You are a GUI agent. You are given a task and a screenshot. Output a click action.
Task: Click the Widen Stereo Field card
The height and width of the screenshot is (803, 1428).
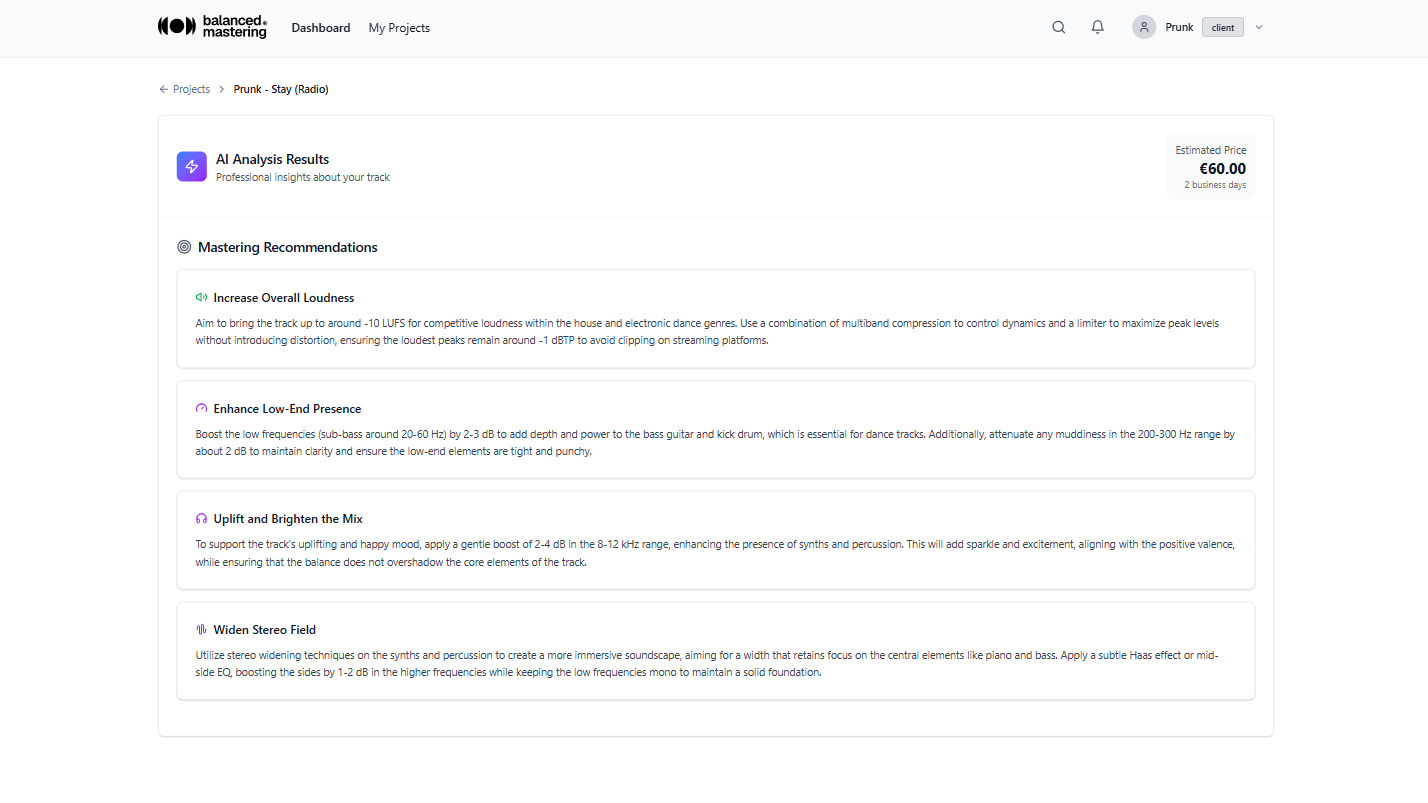tap(715, 650)
